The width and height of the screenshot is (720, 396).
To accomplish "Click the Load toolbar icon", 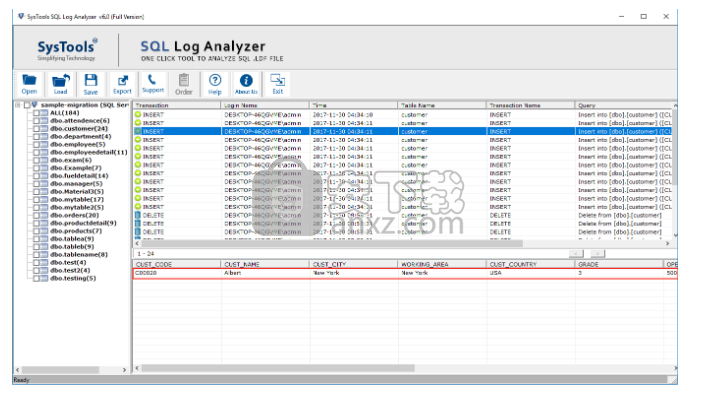I will pos(60,84).
